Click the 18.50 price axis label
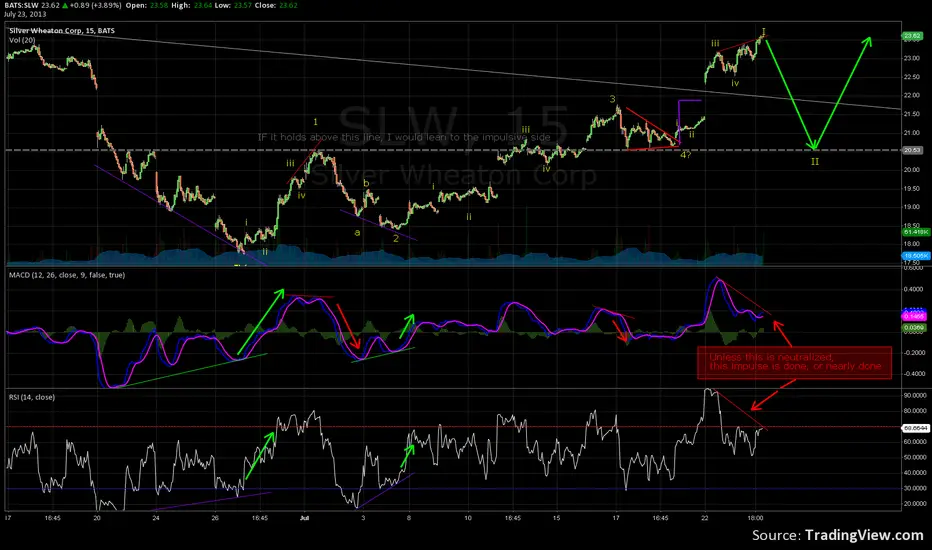 (x=912, y=225)
